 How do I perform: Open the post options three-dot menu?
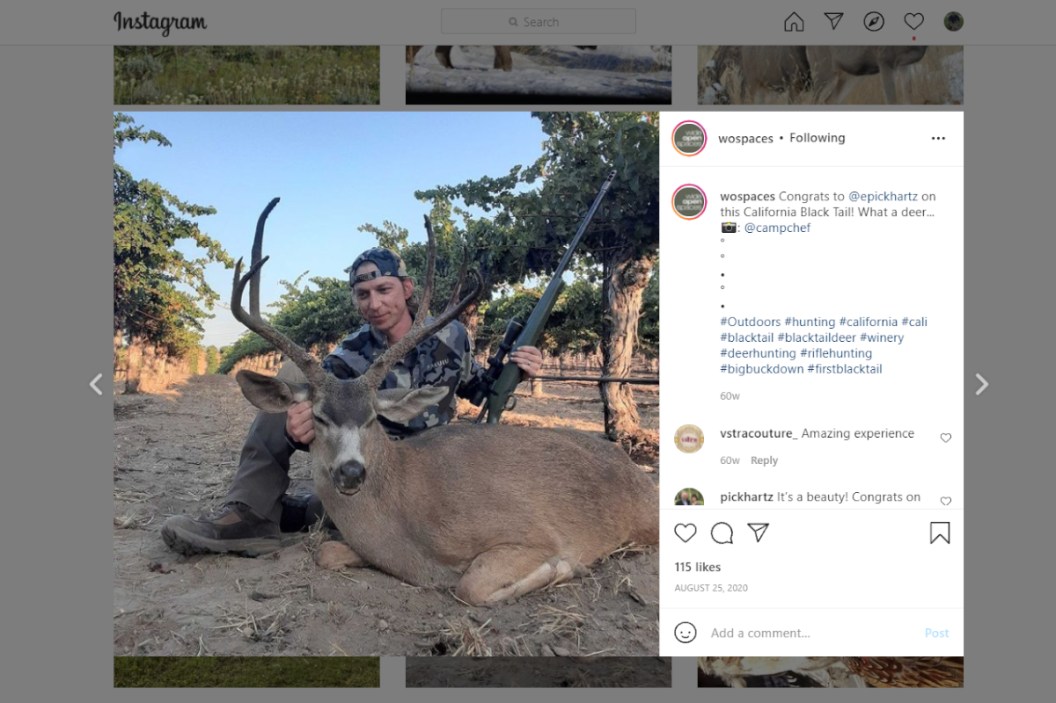coord(938,138)
